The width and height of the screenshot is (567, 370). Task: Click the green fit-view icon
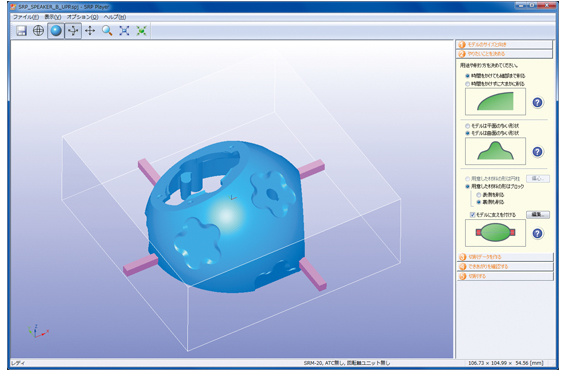click(141, 31)
